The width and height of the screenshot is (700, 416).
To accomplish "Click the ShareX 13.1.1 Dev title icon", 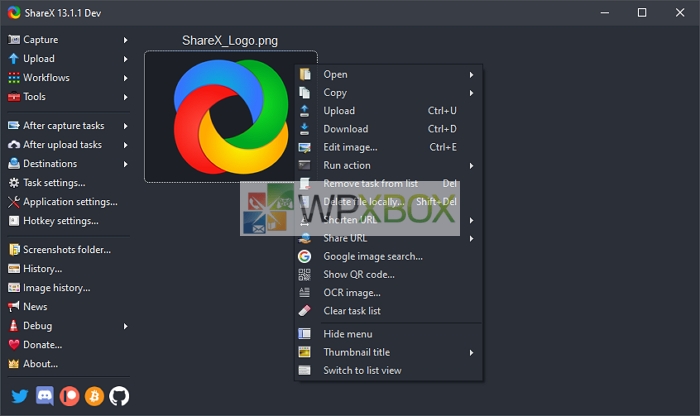I will 14,12.
